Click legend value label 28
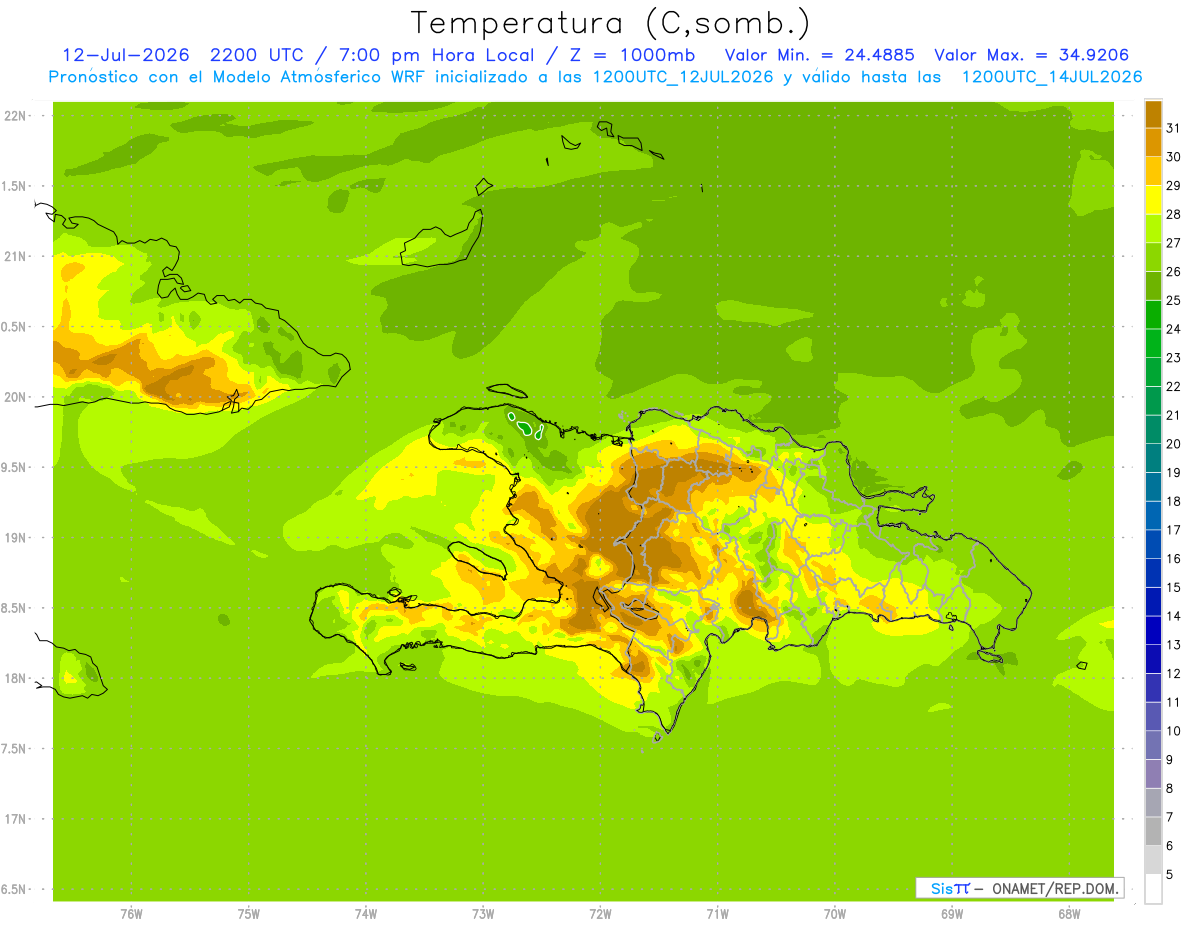The image size is (1200, 927). 1173,214
